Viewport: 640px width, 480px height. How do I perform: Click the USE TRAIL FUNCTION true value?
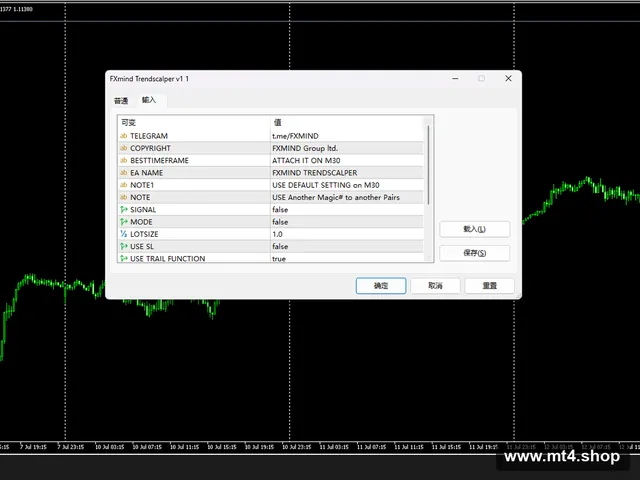(x=347, y=258)
